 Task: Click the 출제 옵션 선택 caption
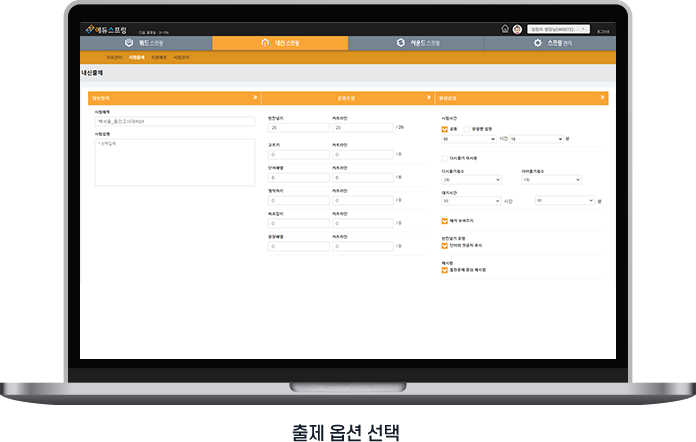(346, 432)
